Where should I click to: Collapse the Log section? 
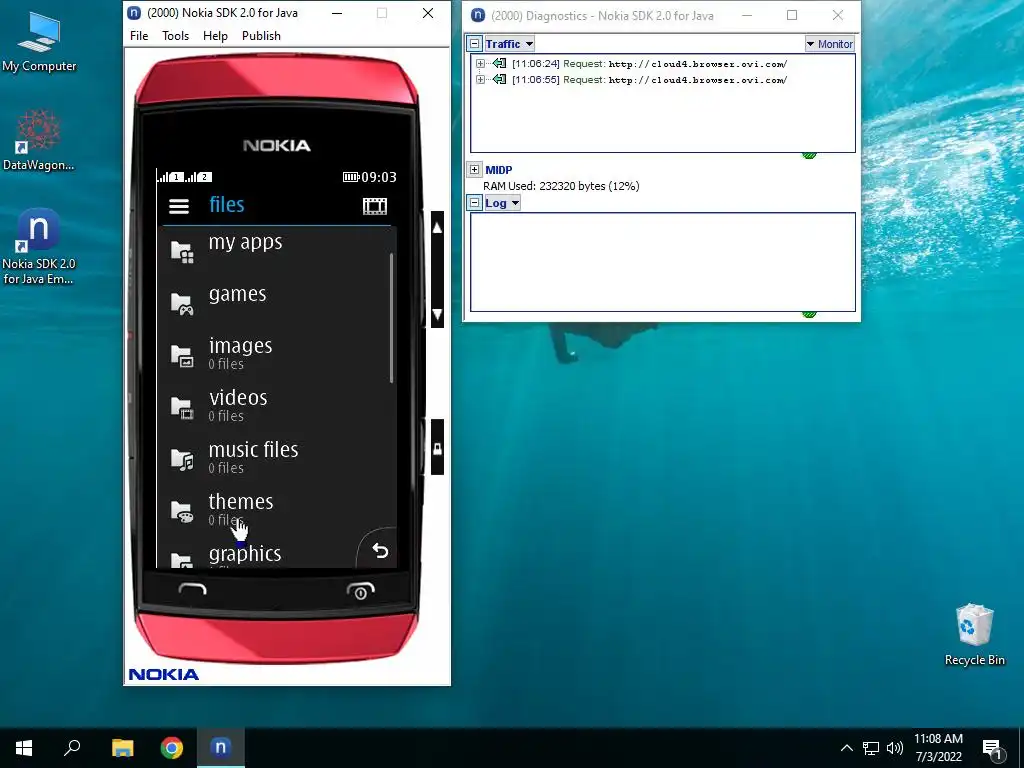(x=475, y=202)
